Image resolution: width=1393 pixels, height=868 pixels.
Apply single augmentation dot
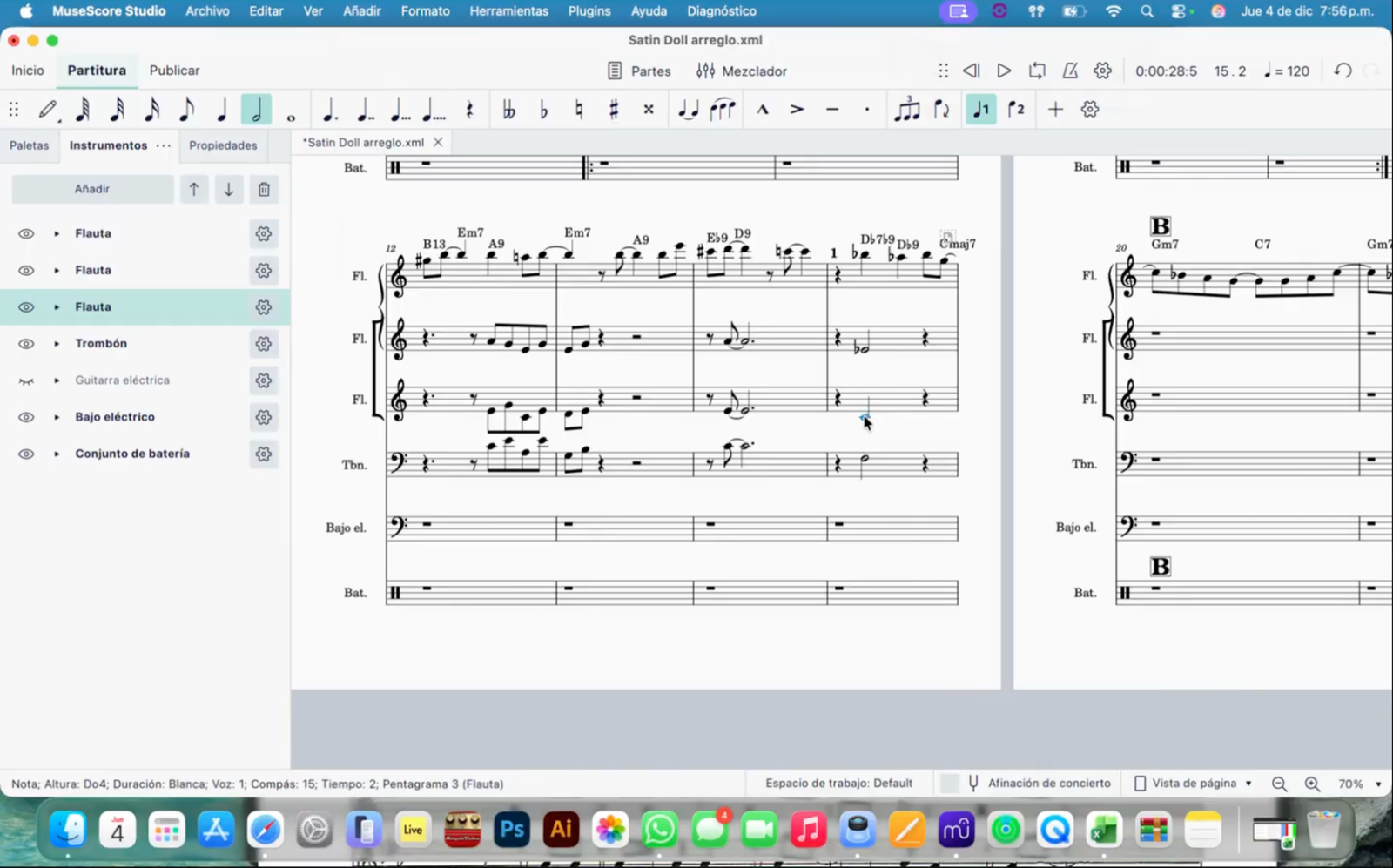click(x=330, y=110)
